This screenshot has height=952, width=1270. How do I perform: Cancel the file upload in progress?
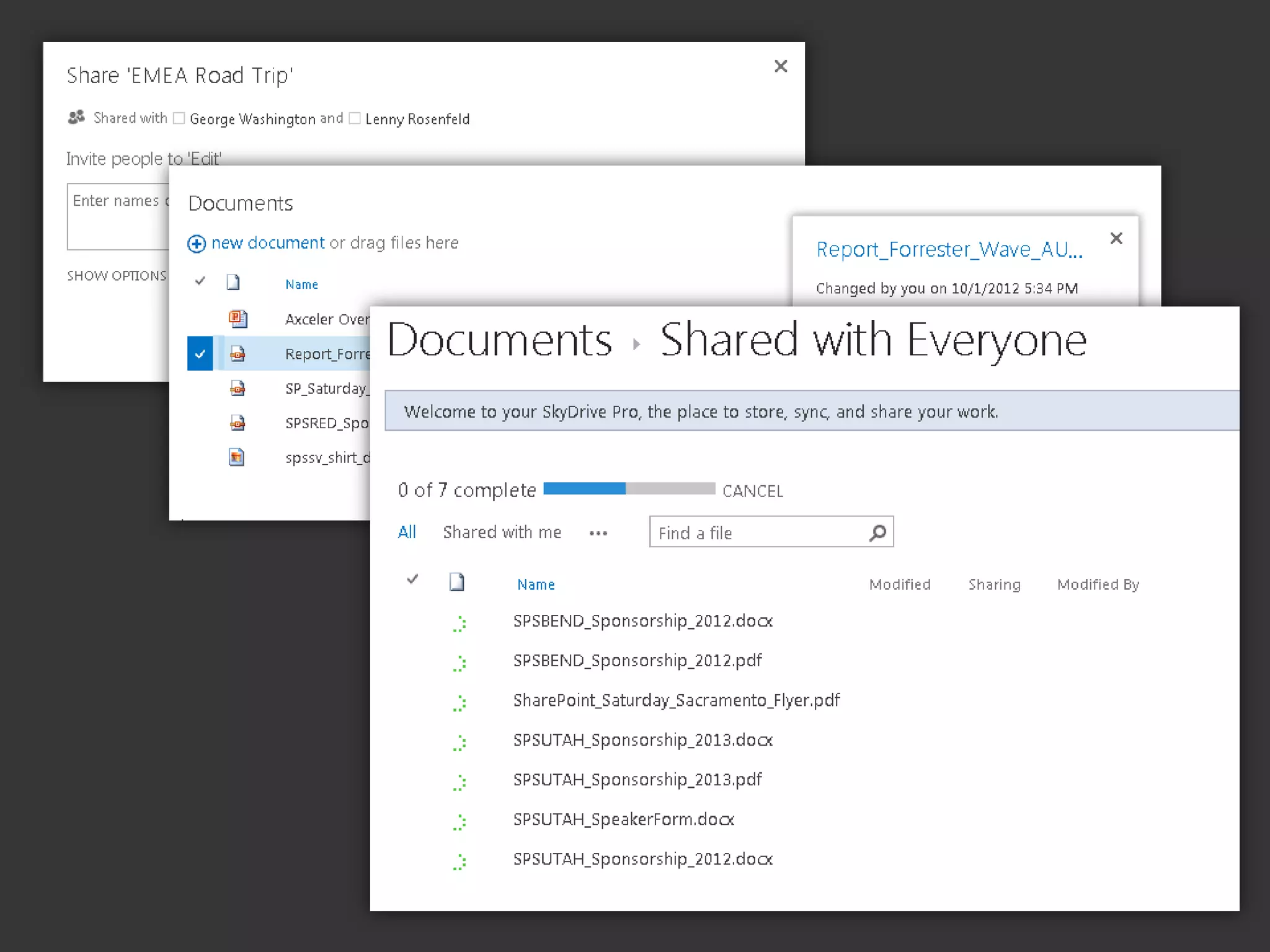(x=752, y=491)
